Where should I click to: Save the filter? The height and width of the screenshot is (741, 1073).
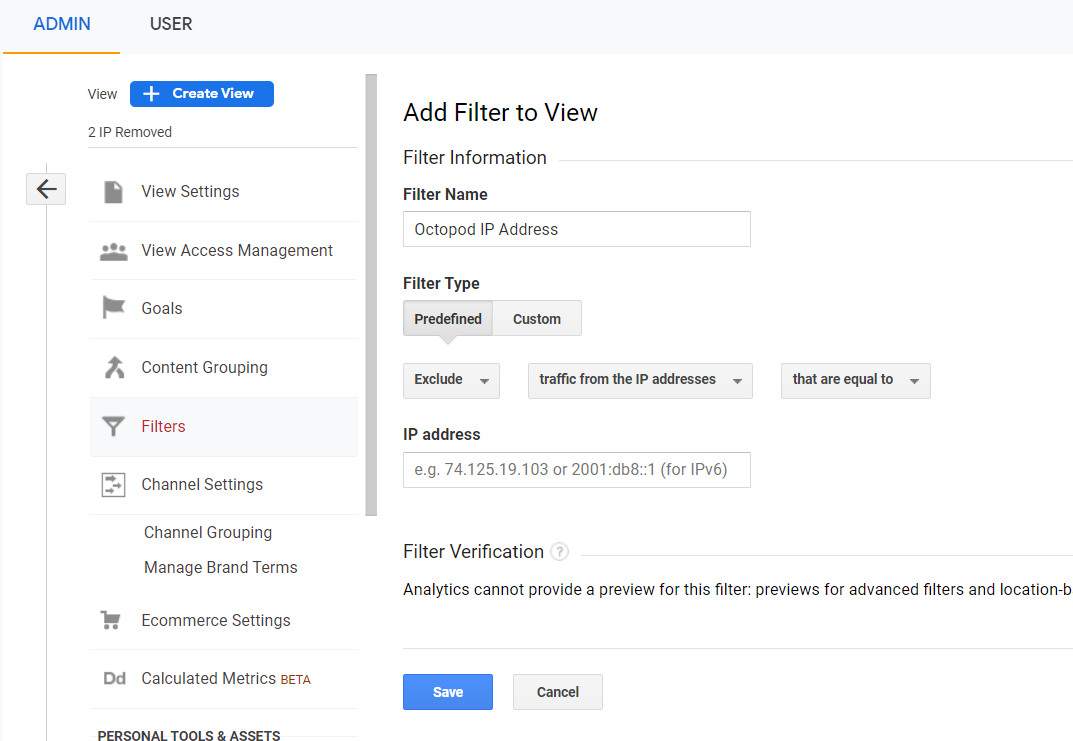[448, 692]
